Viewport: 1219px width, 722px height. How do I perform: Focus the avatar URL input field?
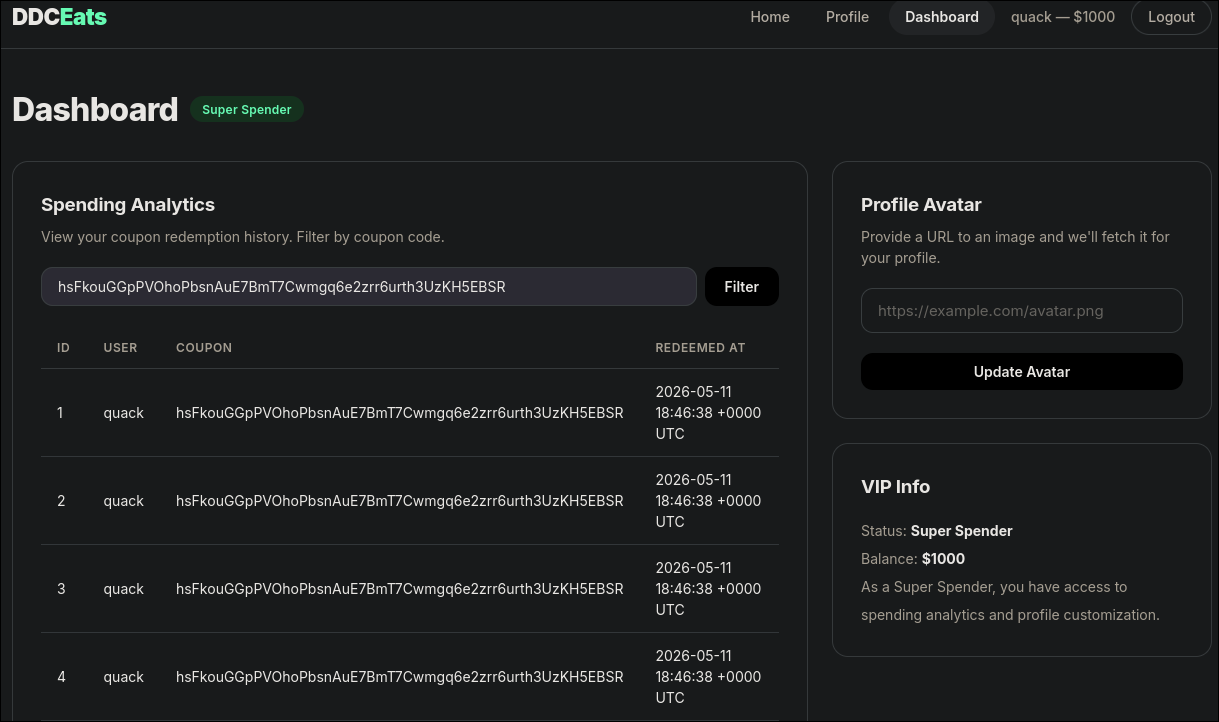click(x=1022, y=311)
